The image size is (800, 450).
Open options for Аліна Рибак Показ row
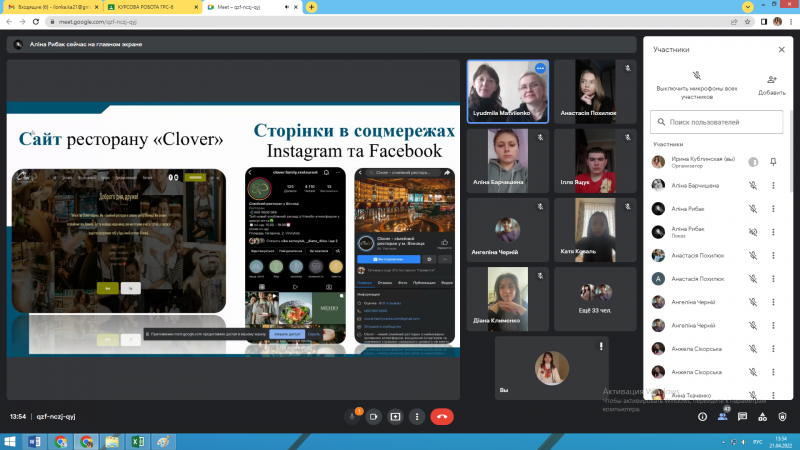coord(773,232)
